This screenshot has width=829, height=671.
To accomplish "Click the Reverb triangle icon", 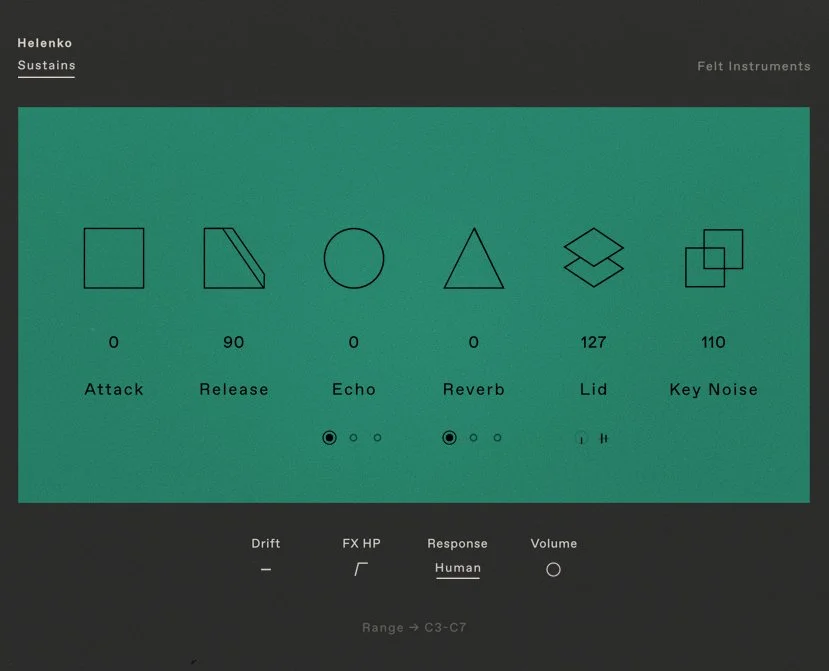I will click(474, 258).
